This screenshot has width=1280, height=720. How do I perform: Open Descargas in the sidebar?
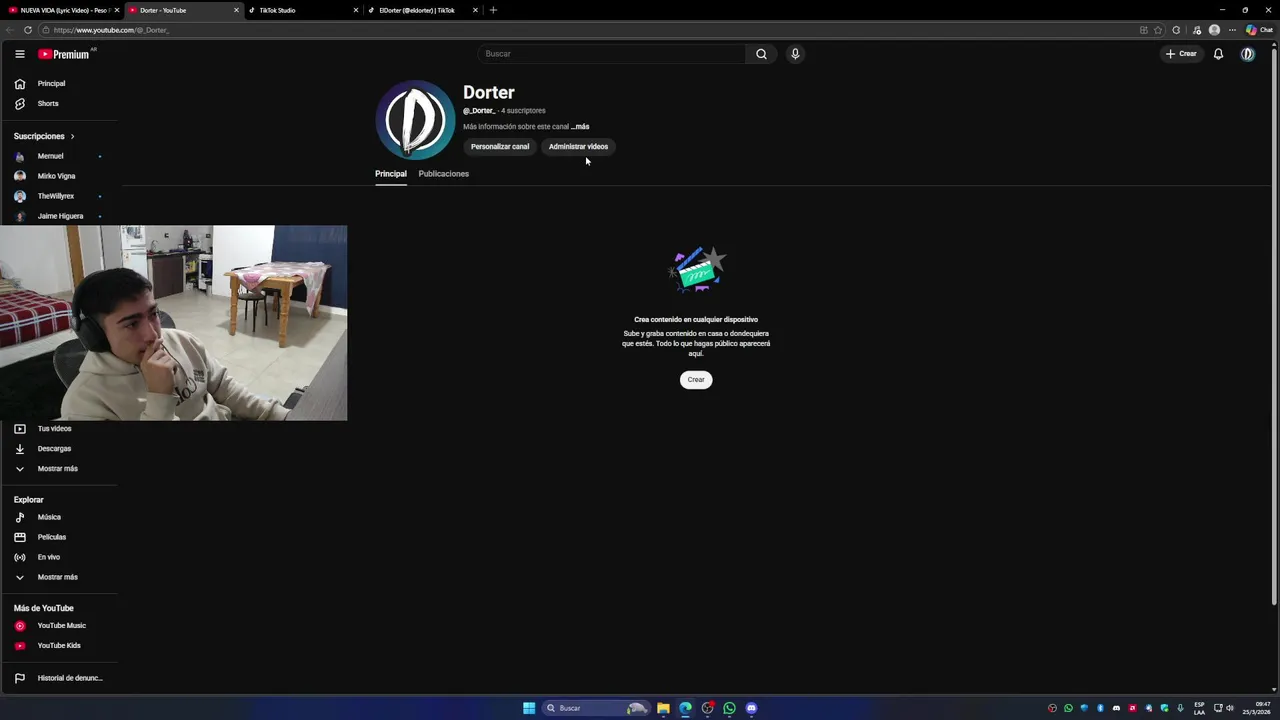[x=60, y=449]
